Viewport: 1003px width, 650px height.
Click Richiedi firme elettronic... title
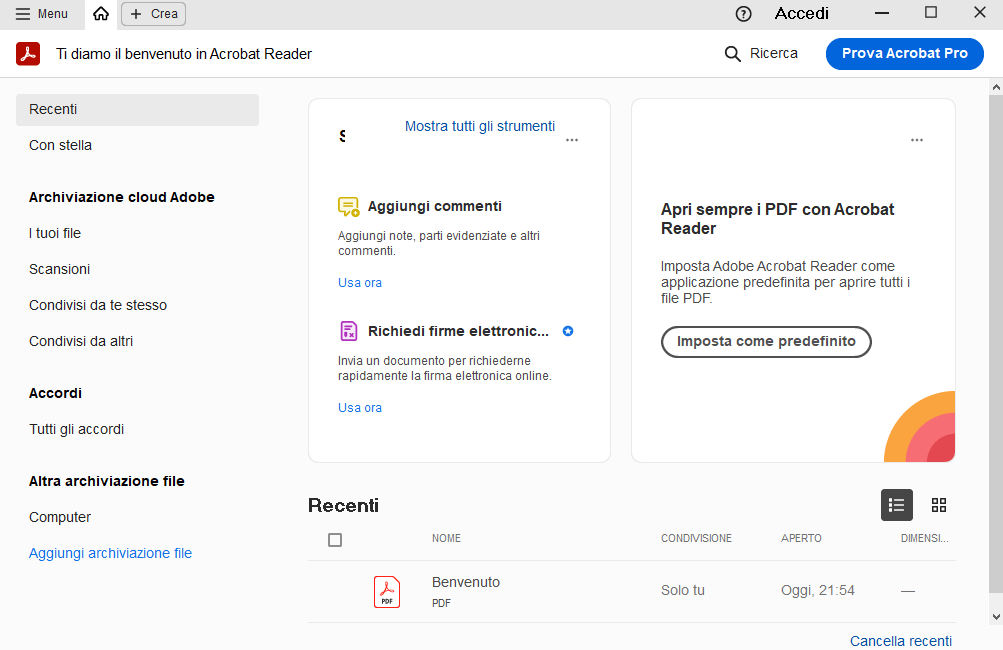click(x=458, y=331)
